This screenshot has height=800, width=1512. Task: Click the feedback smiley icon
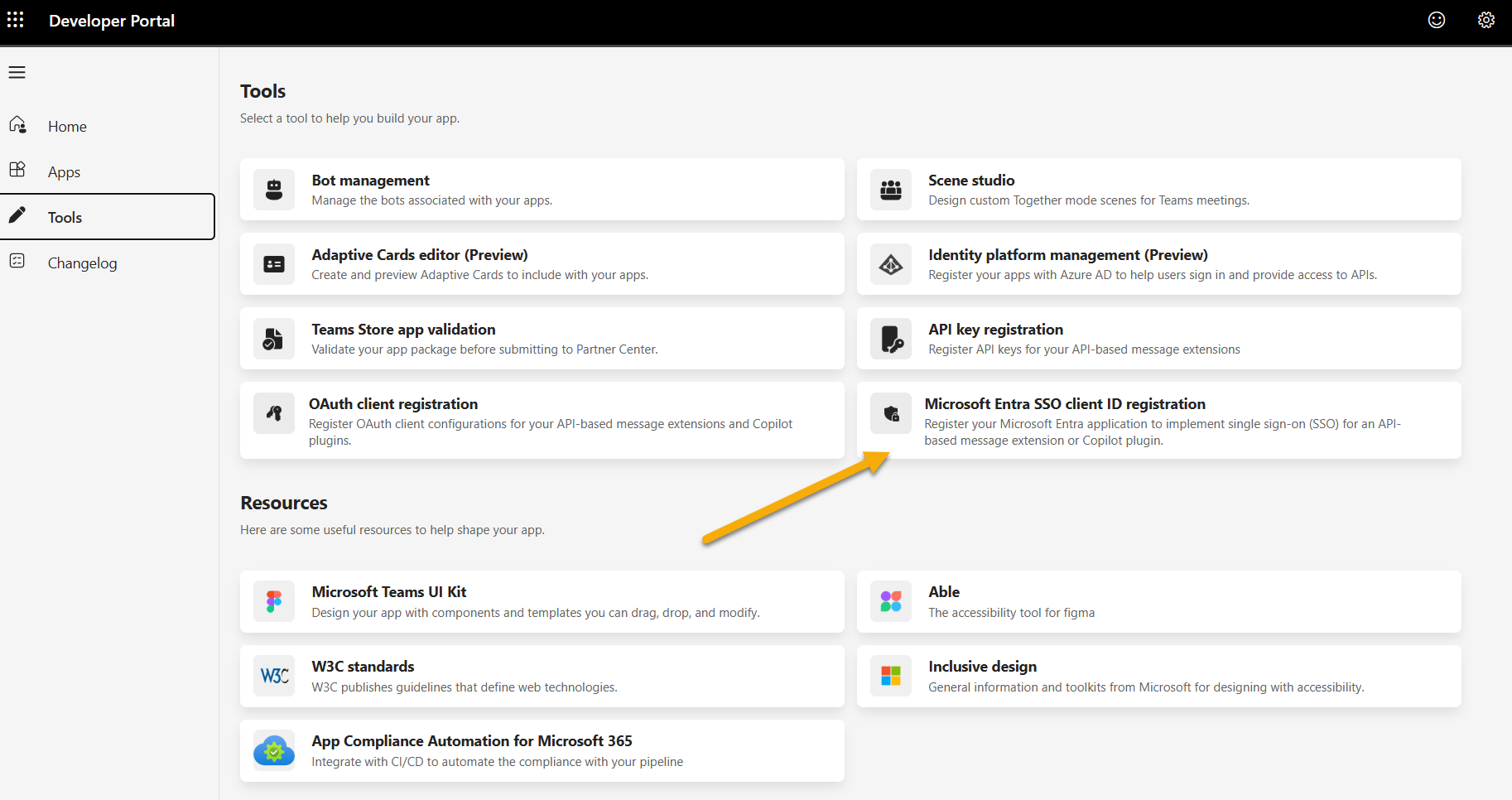[x=1437, y=20]
